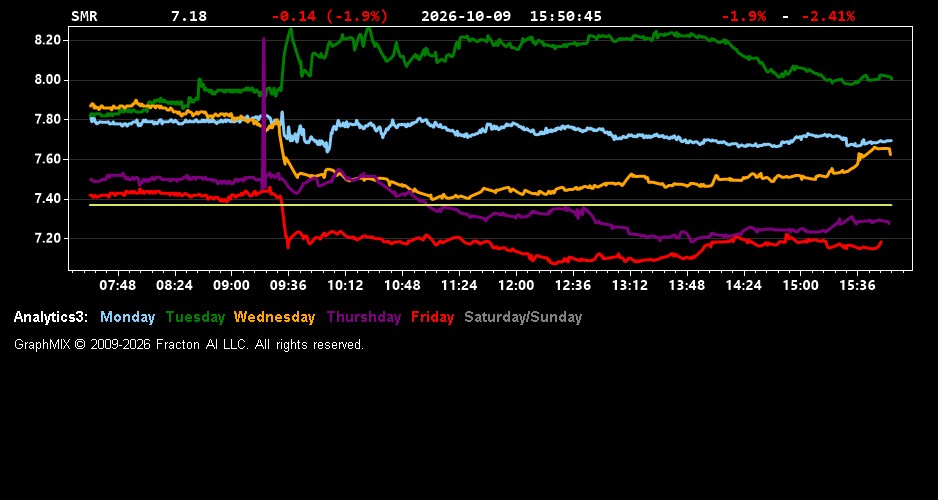This screenshot has width=938, height=500.
Task: Click the 7.80 y-axis label
Action: (x=48, y=120)
